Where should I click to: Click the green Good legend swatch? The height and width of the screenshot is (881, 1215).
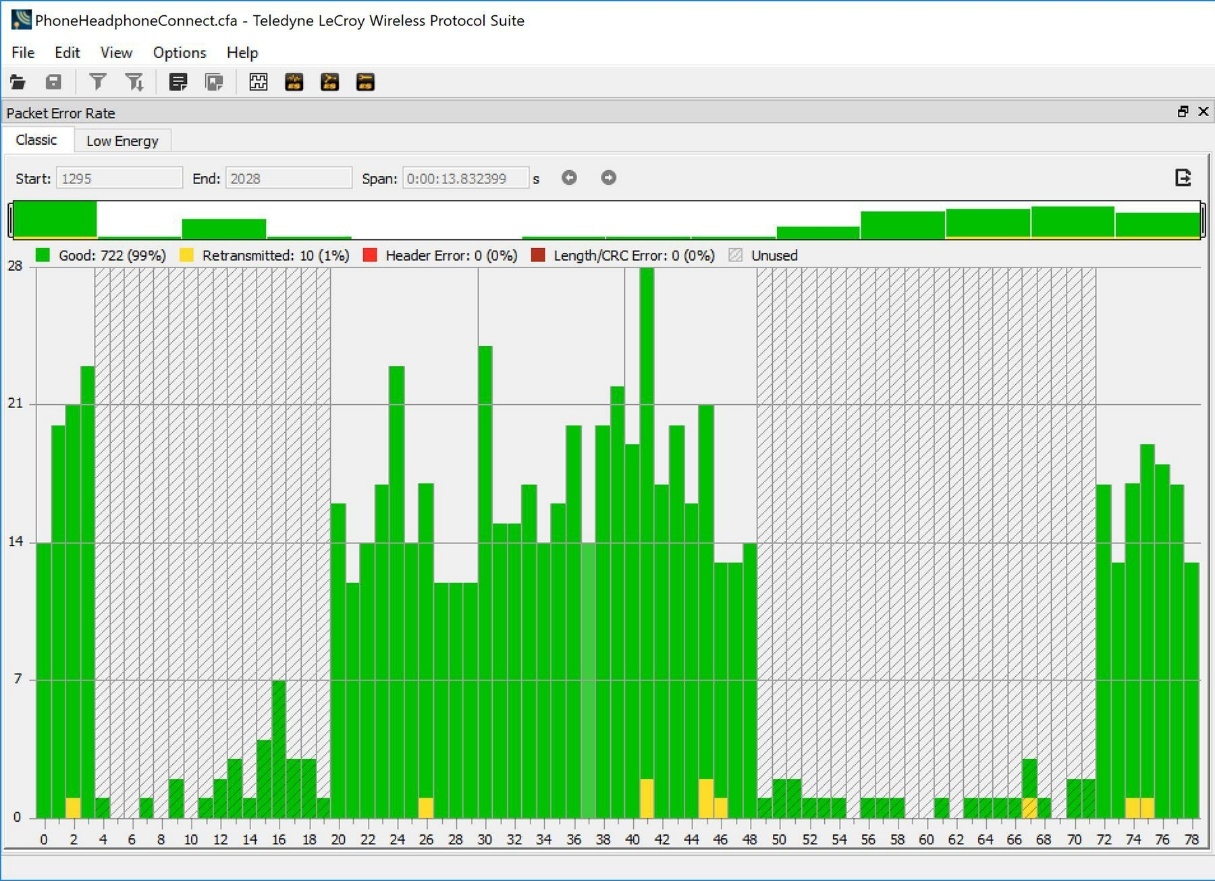coord(43,256)
